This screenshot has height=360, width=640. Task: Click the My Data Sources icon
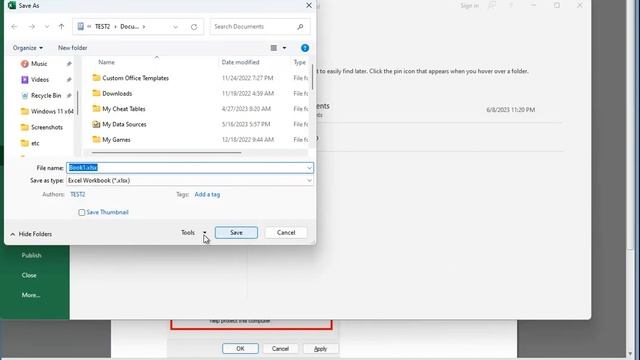tap(96, 124)
